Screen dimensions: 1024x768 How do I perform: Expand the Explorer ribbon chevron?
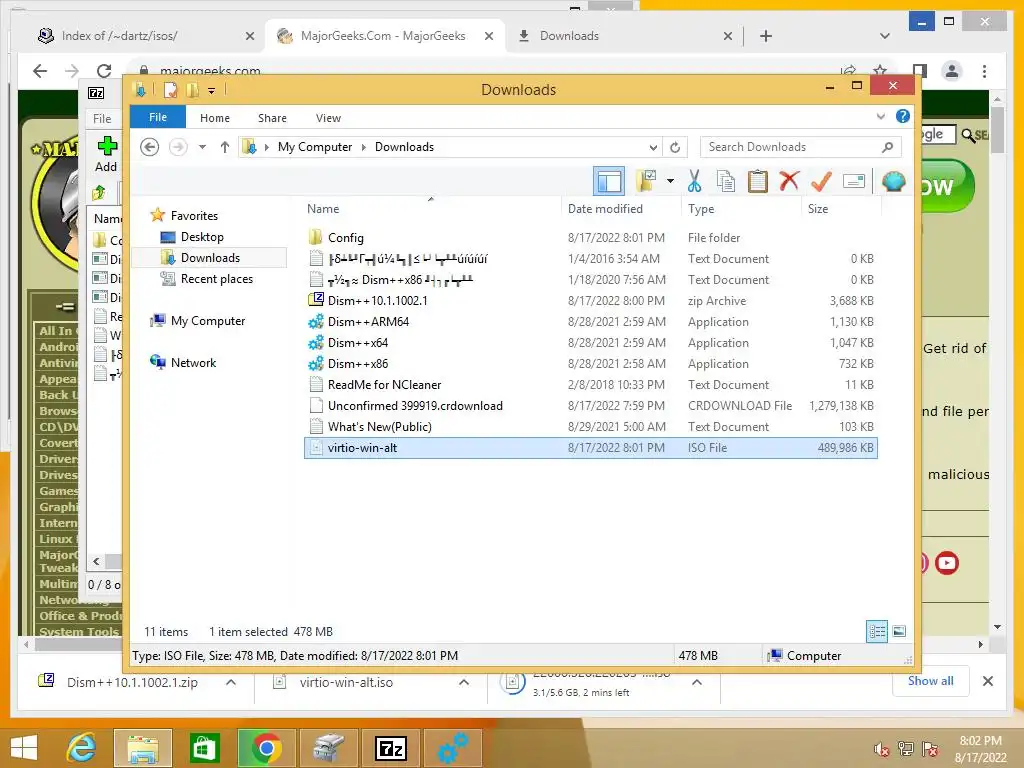880,117
